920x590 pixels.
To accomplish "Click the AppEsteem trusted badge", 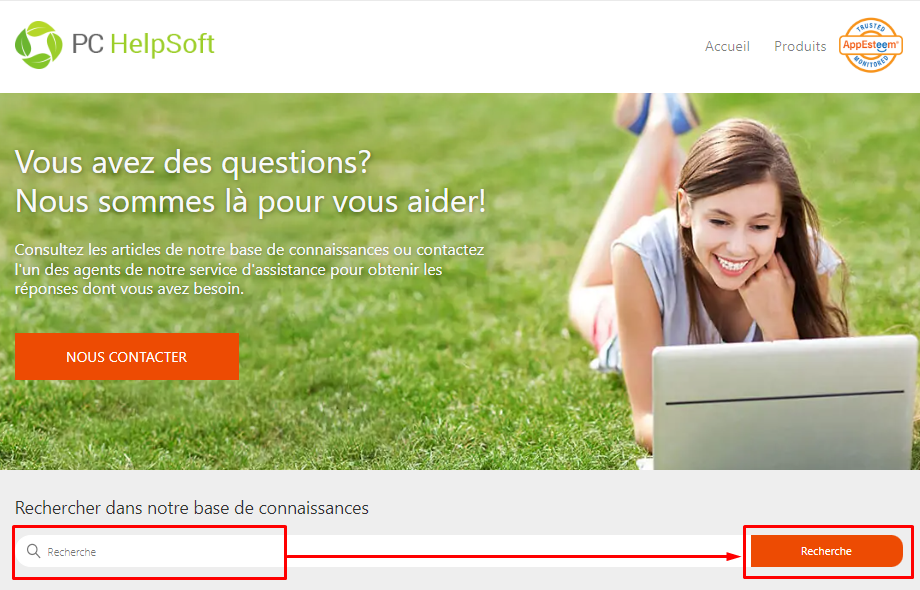I will (871, 45).
